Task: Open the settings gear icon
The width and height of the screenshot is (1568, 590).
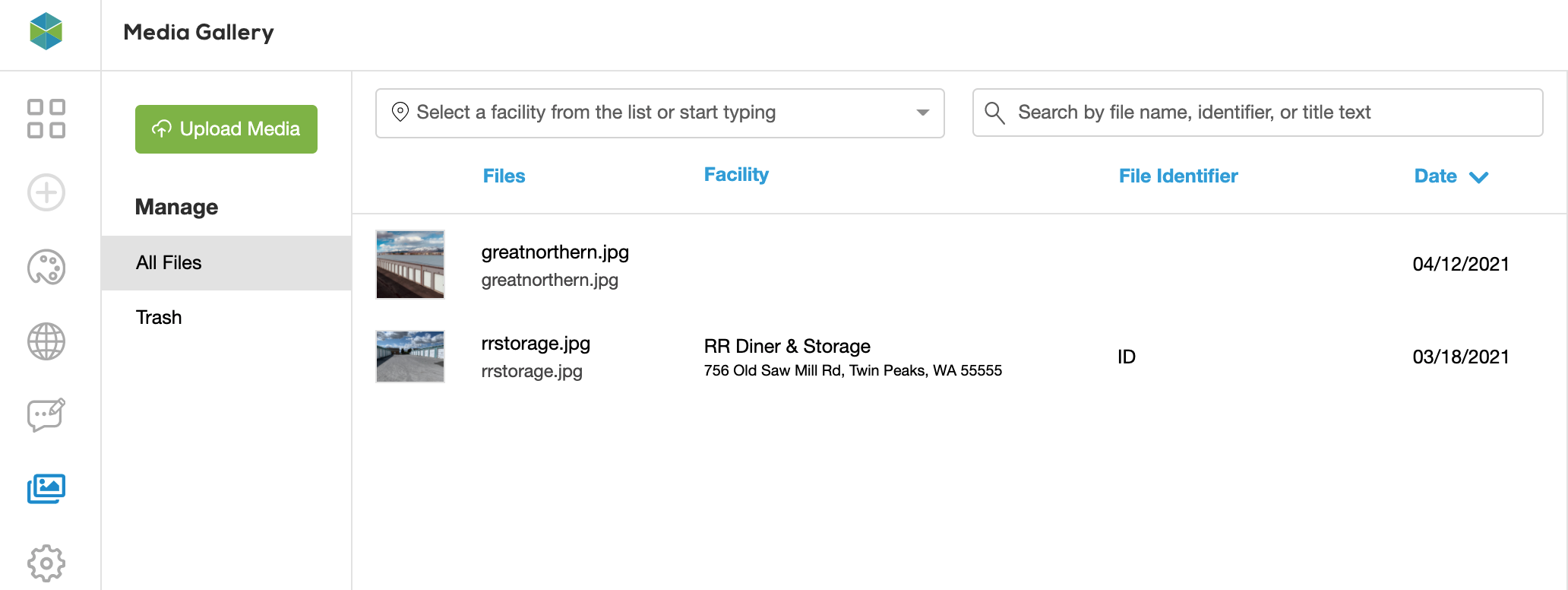Action: click(x=46, y=563)
